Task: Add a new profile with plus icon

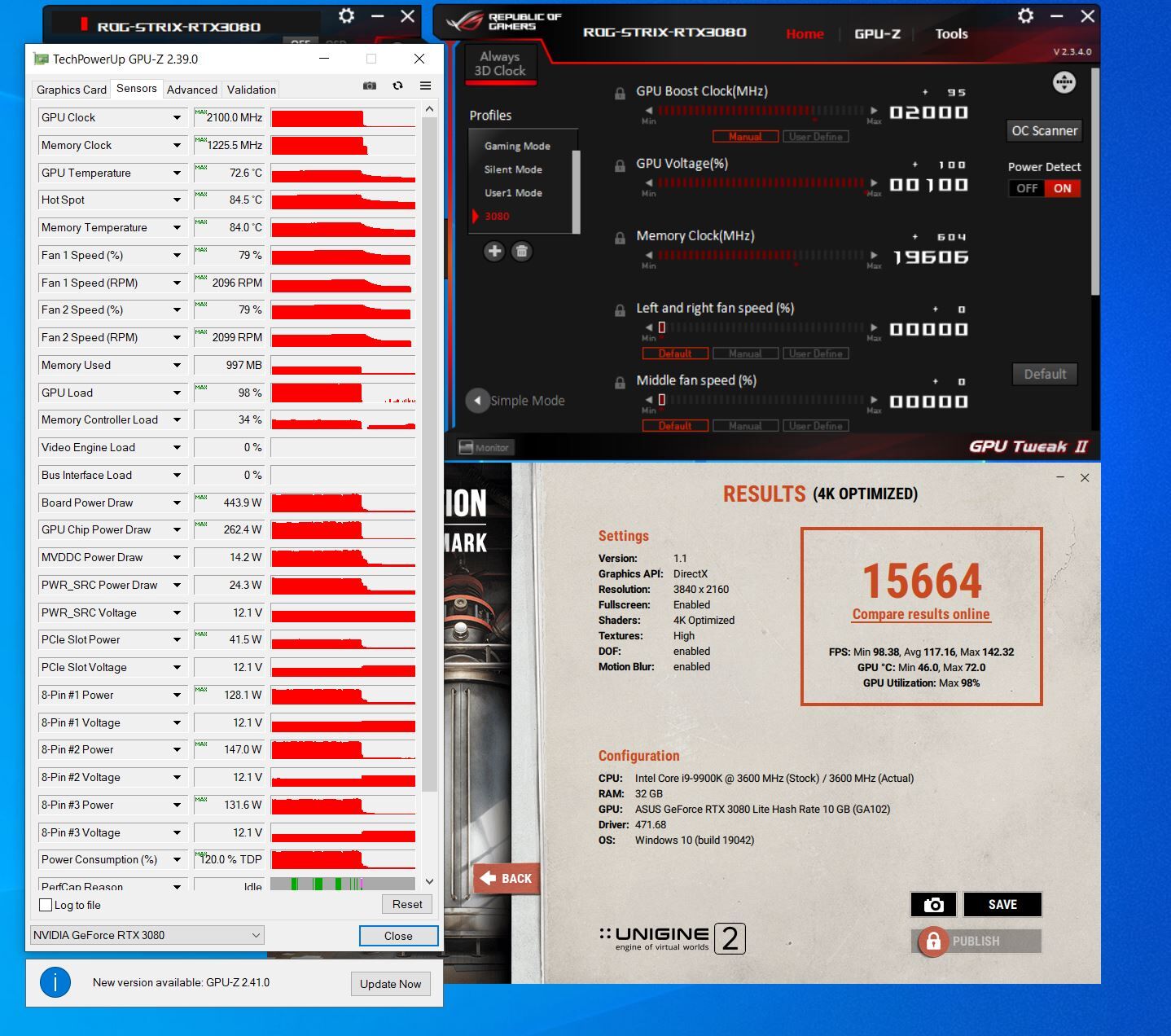Action: click(494, 251)
